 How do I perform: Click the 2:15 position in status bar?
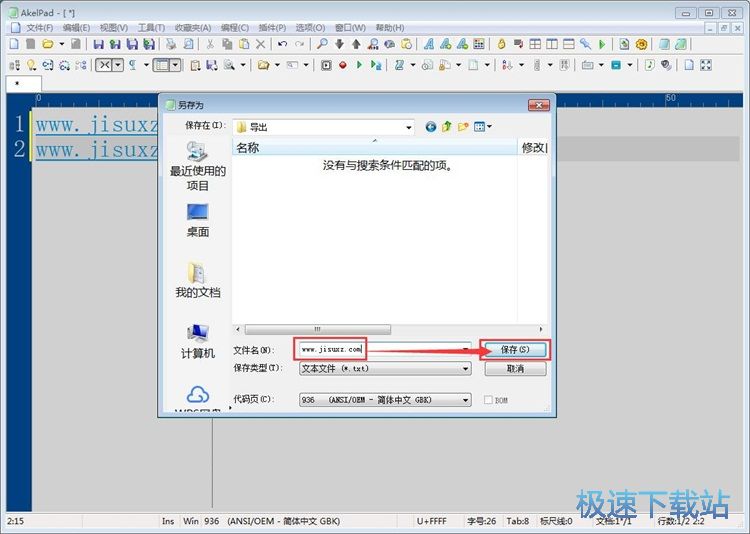click(x=16, y=521)
